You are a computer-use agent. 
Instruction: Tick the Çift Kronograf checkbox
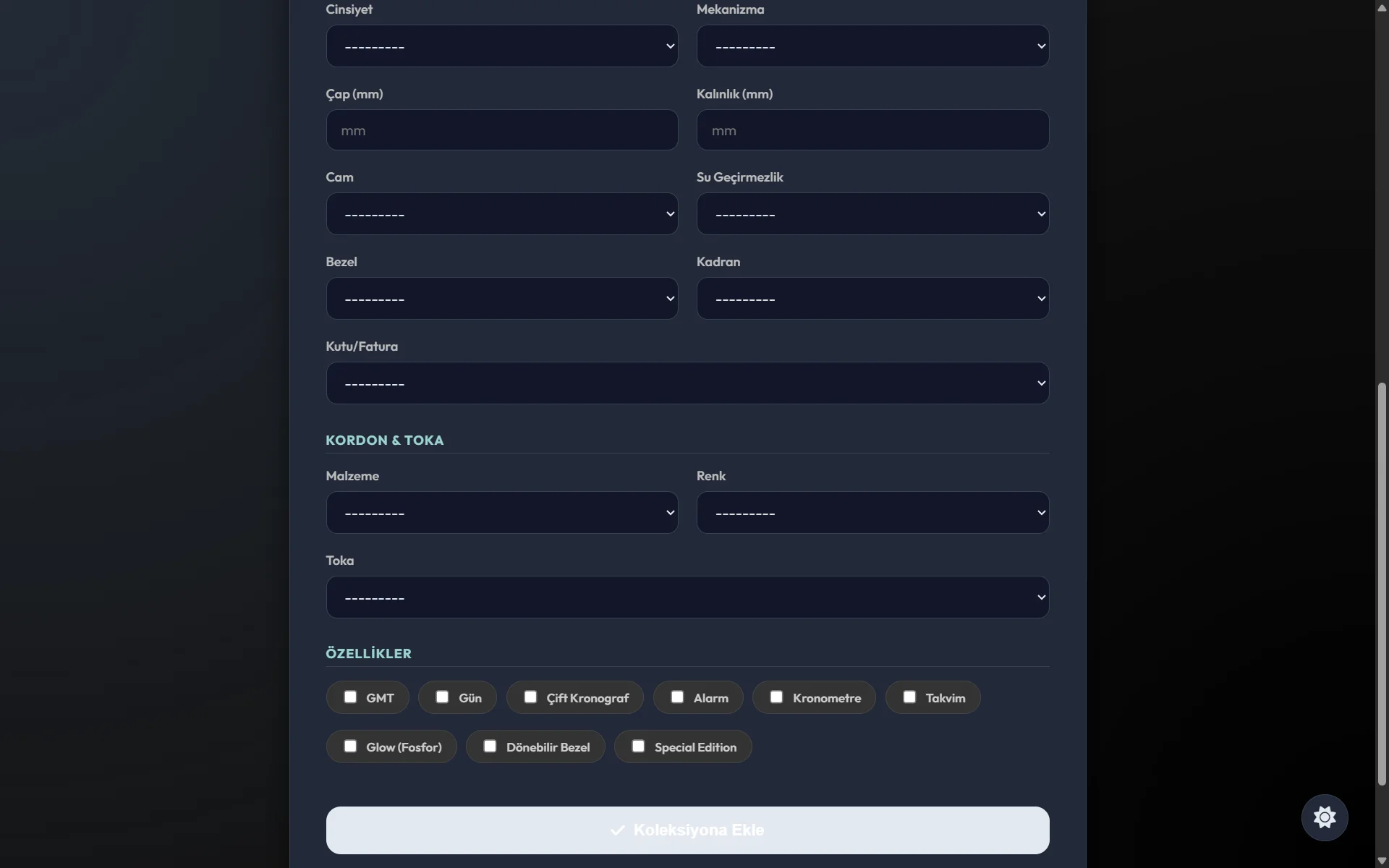click(530, 697)
